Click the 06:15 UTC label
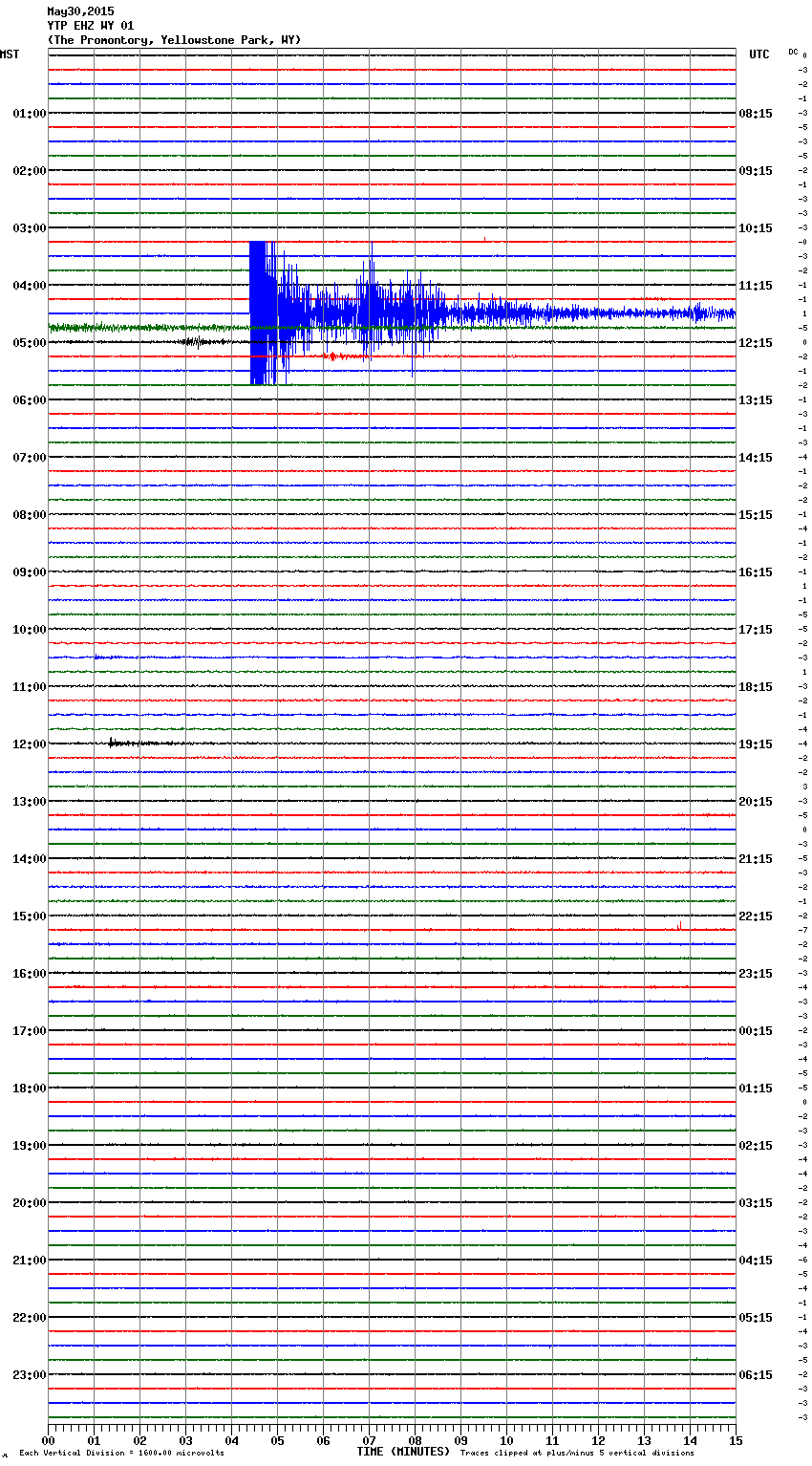The width and height of the screenshot is (812, 1466). click(x=756, y=1375)
